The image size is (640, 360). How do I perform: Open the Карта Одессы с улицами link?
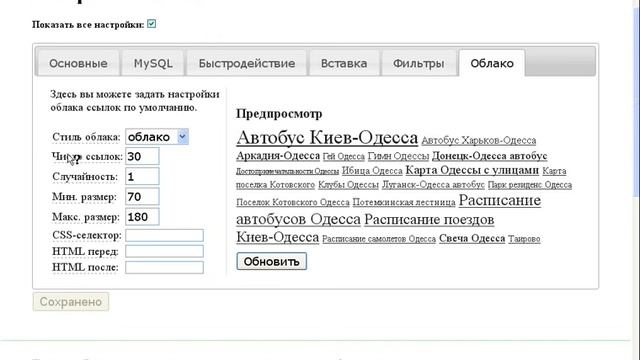pyautogui.click(x=472, y=170)
